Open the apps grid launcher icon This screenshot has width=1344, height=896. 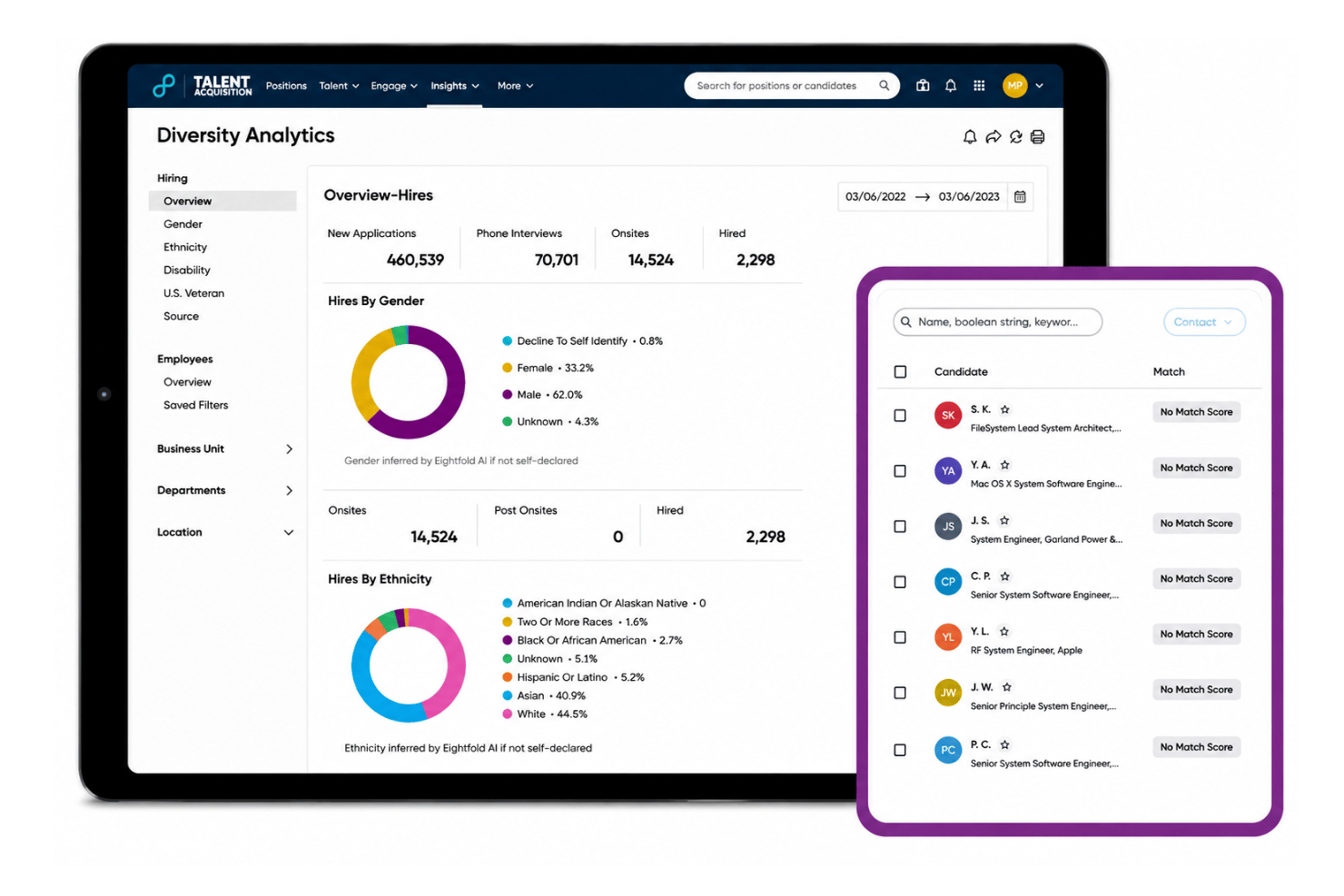[979, 85]
